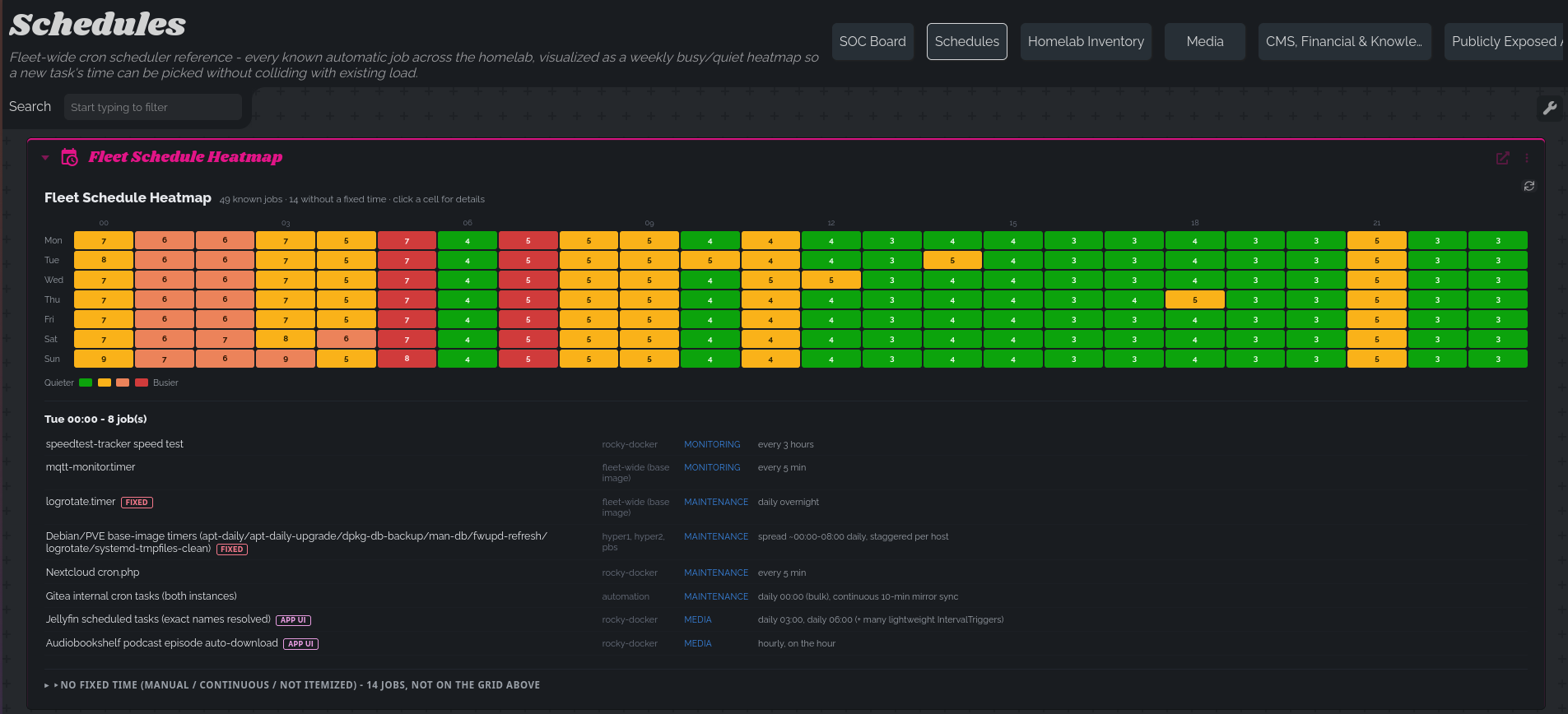The height and width of the screenshot is (714, 1568).
Task: Click the Sun 01:00 orange cell showing 7
Action: coord(165,359)
